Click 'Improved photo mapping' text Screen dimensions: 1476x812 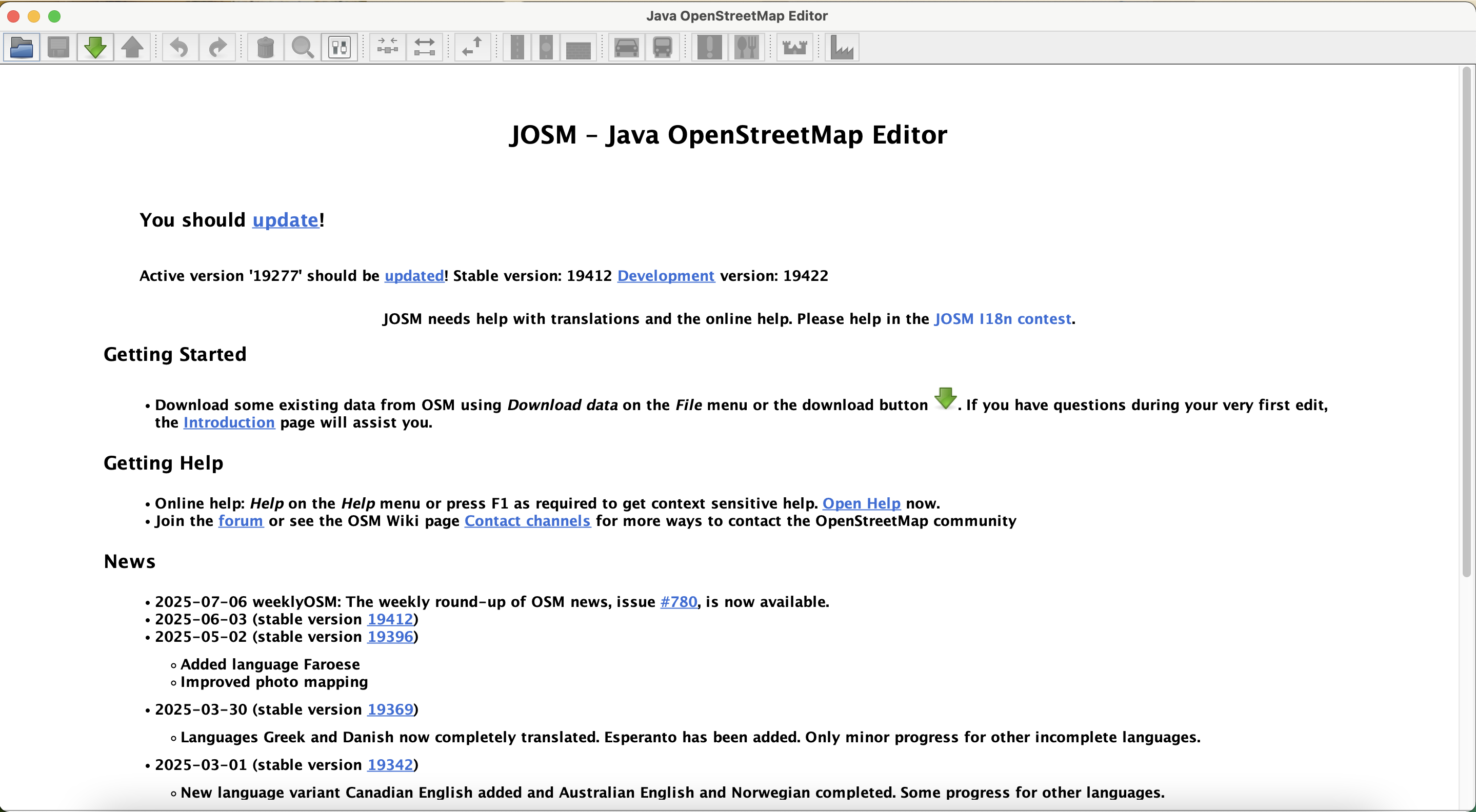(274, 681)
